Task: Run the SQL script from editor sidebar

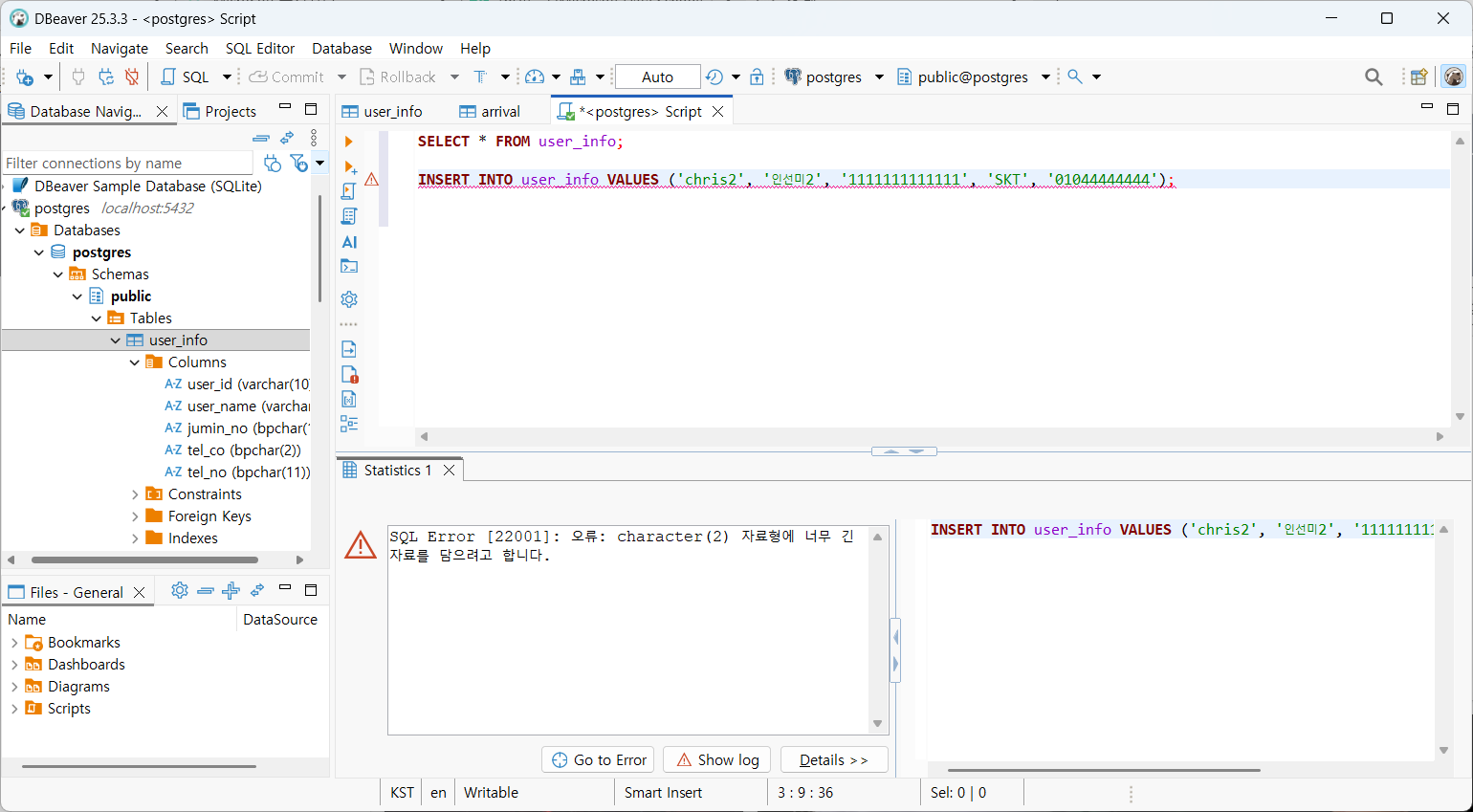Action: [349, 191]
